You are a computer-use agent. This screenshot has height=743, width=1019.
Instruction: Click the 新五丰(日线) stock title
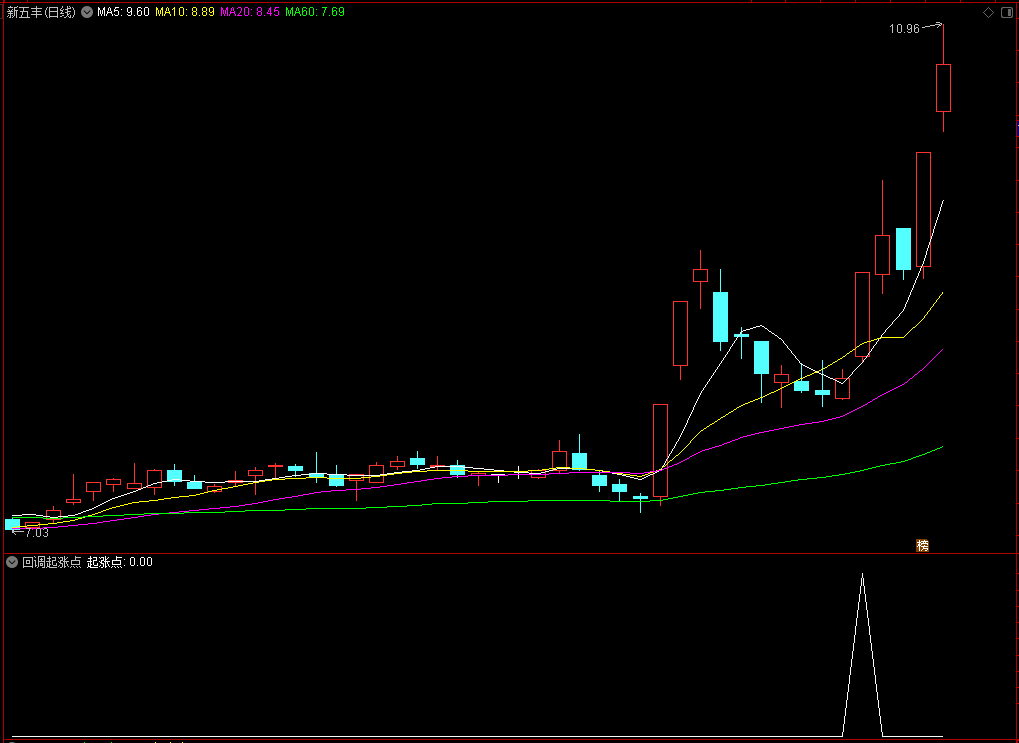[x=41, y=12]
